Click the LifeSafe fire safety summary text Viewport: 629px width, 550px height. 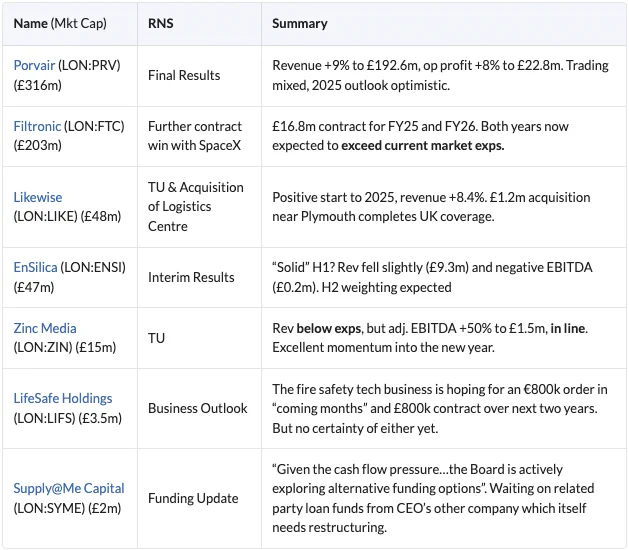point(440,408)
